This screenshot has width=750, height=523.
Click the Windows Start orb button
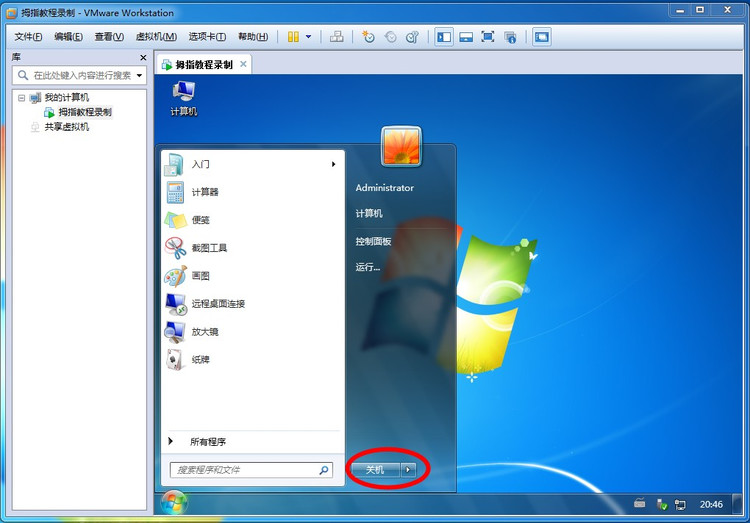(174, 504)
